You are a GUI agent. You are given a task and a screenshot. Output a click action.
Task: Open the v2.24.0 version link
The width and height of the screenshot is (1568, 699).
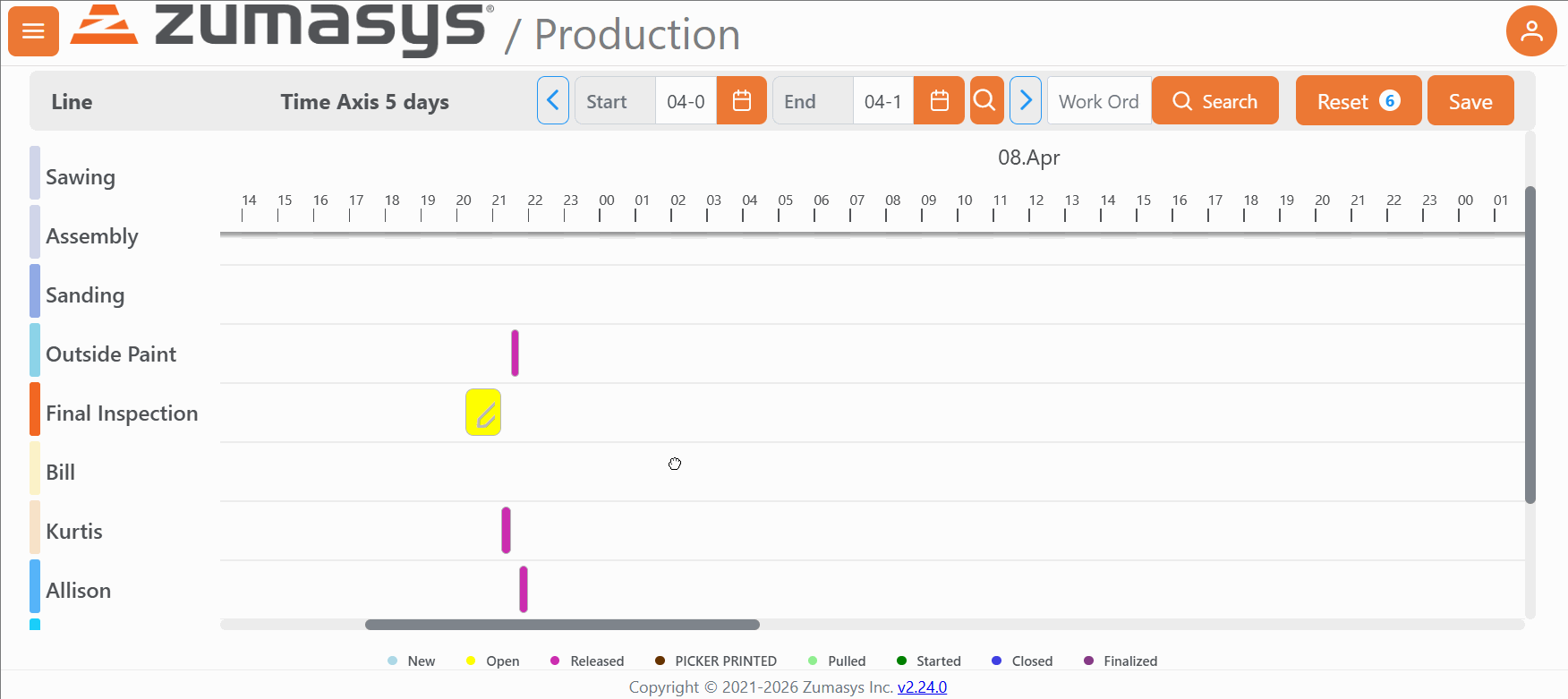click(922, 687)
